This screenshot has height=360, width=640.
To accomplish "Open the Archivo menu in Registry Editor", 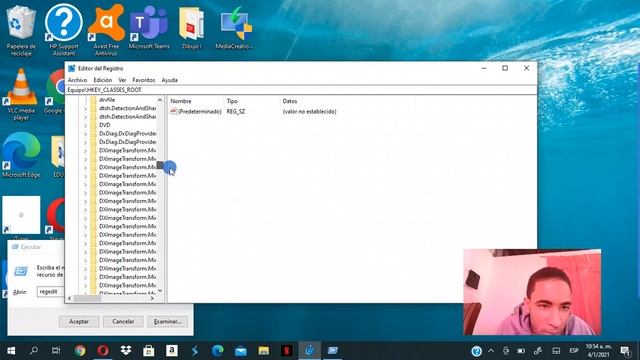I will [77, 80].
